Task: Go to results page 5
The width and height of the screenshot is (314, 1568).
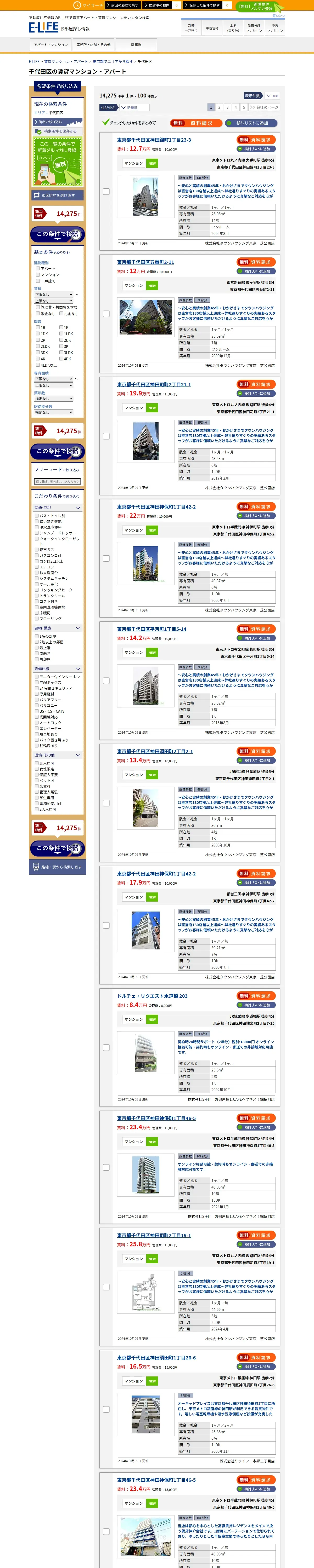Action: [244, 107]
